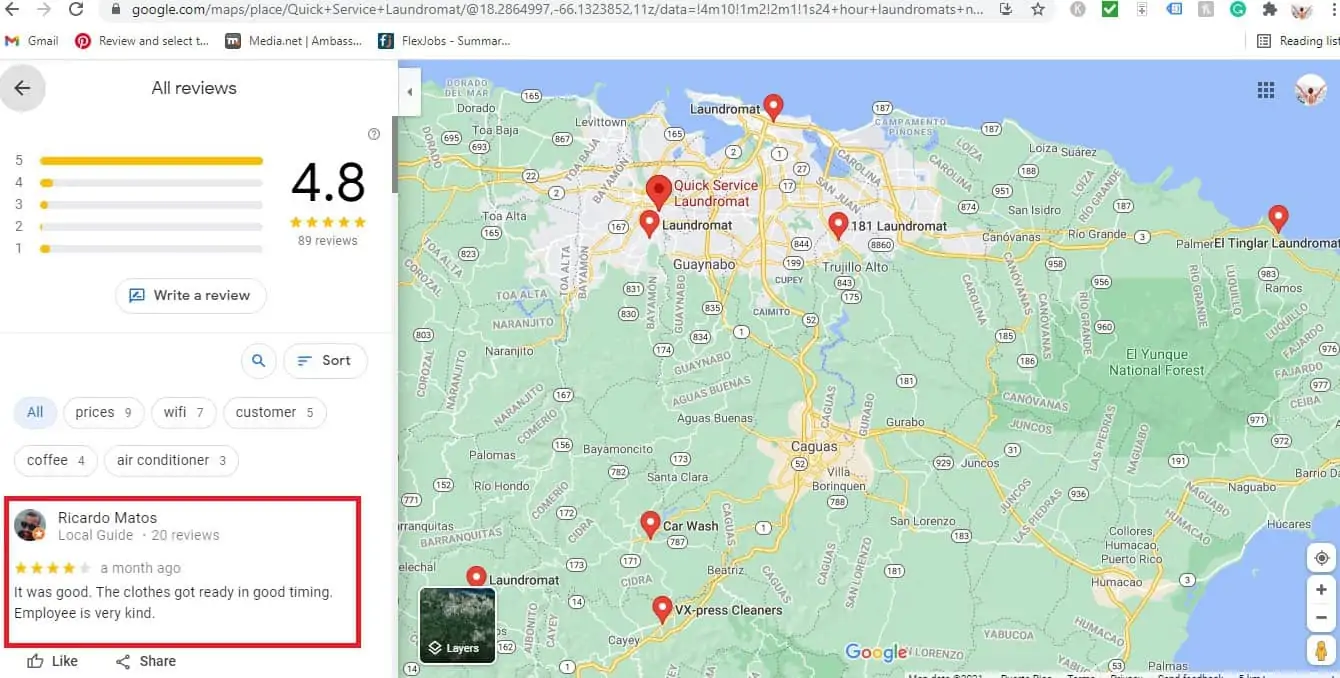Reload the page
This screenshot has height=678, width=1340.
click(76, 9)
